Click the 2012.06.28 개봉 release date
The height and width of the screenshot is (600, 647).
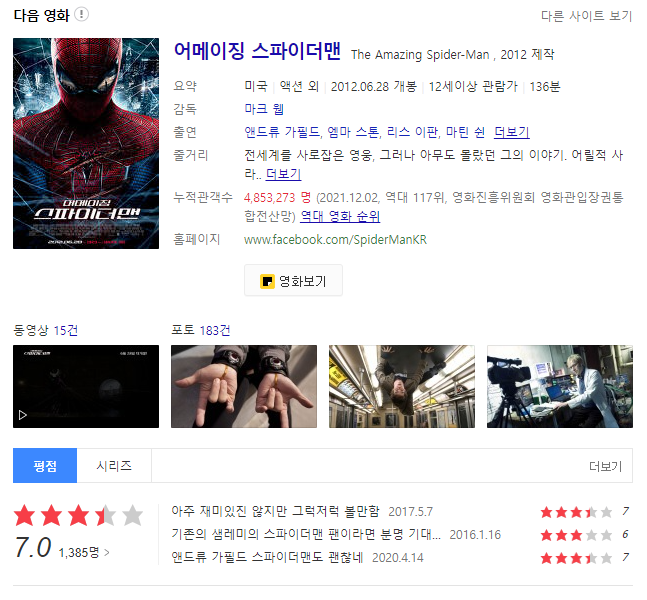pyautogui.click(x=374, y=87)
